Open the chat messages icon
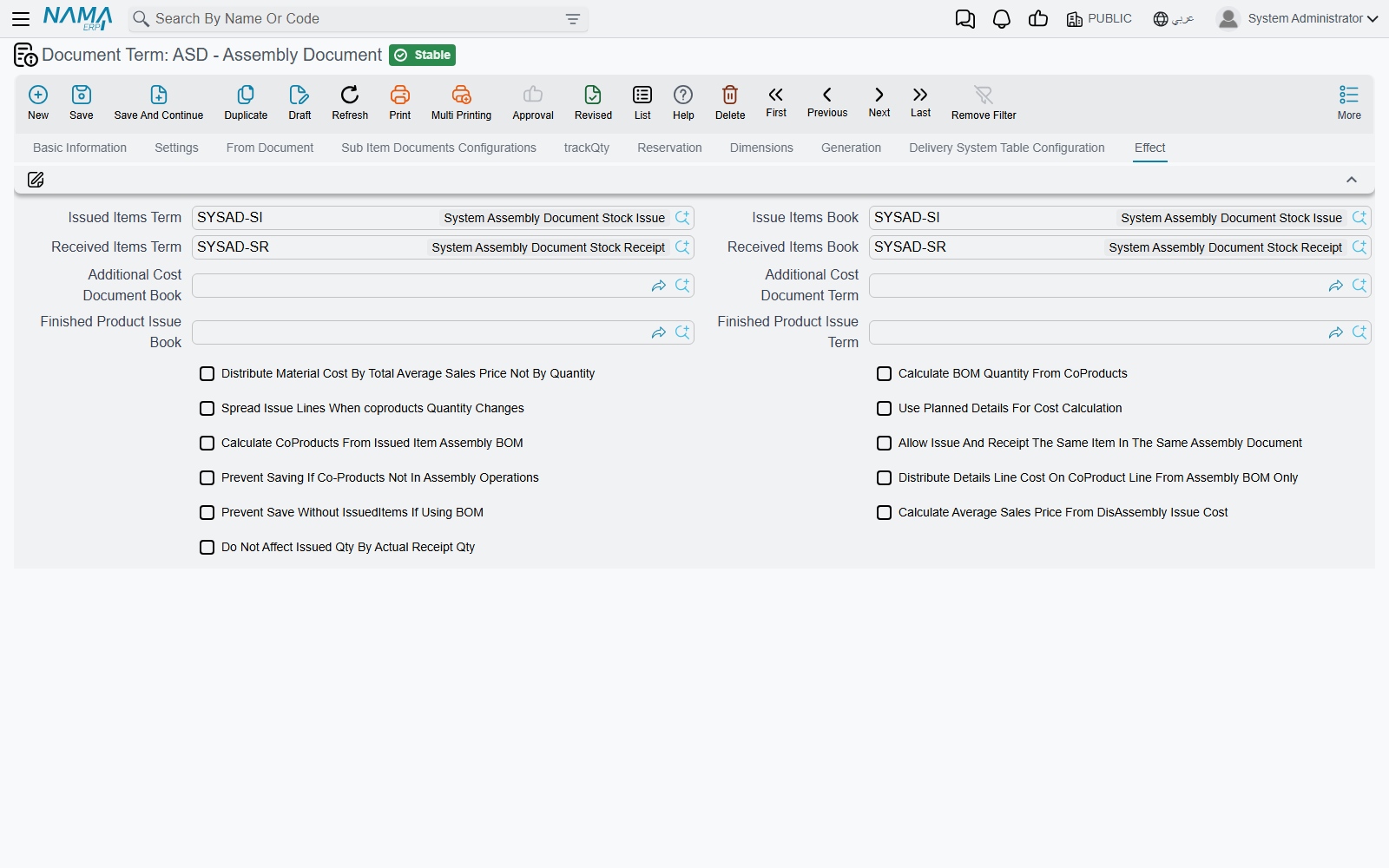The width and height of the screenshot is (1389, 868). click(964, 19)
